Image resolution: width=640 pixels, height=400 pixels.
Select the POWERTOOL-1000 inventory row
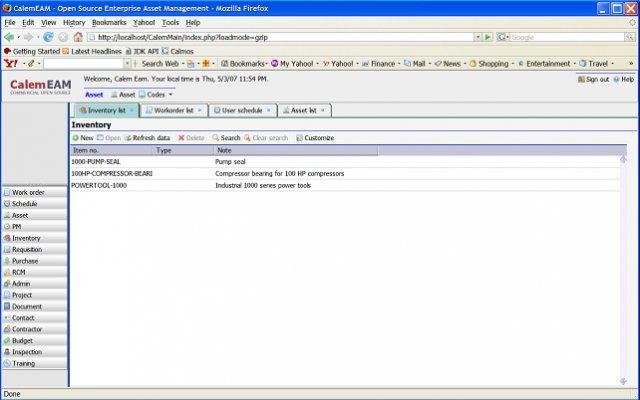(x=345, y=185)
